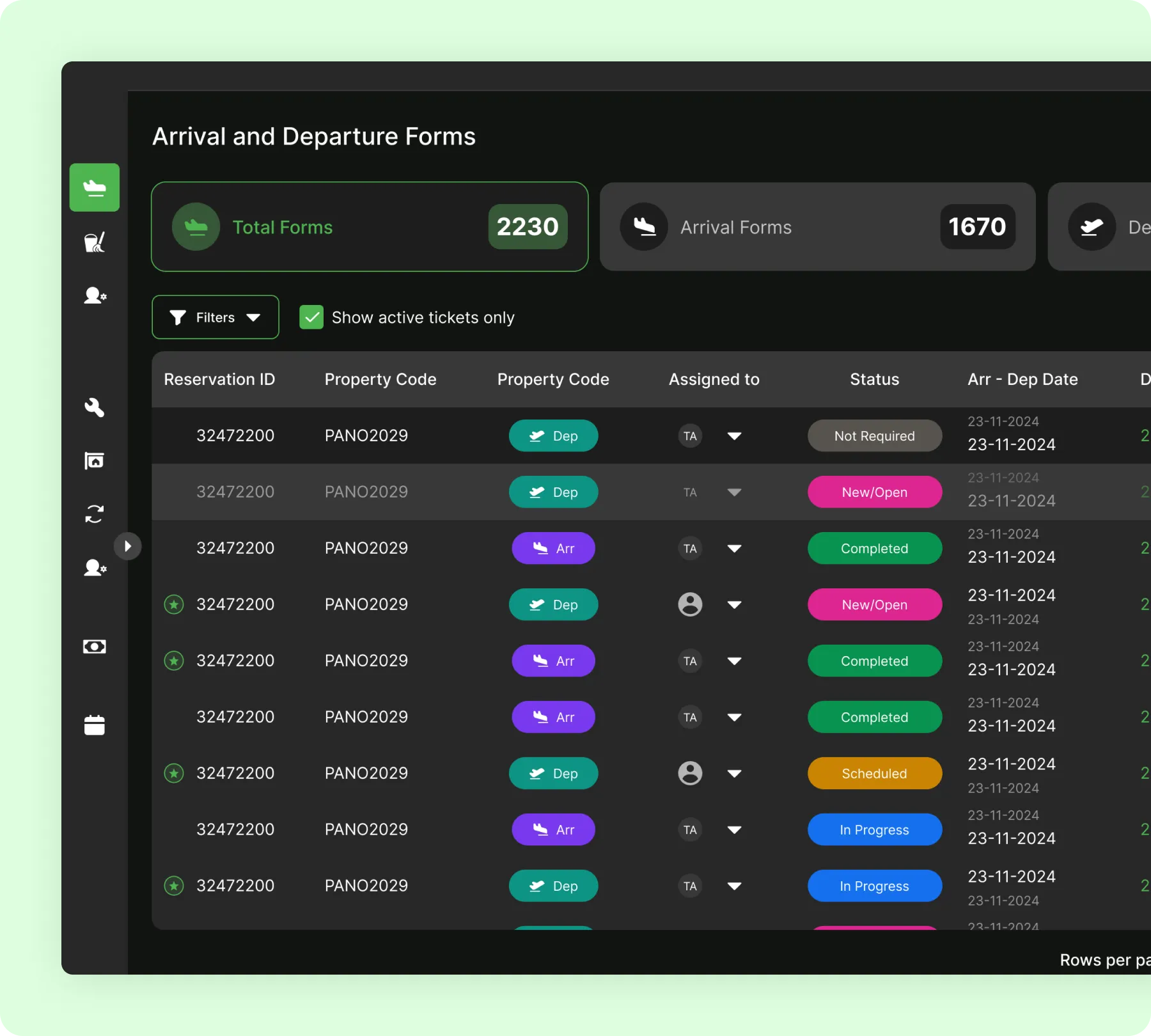The width and height of the screenshot is (1151, 1036).
Task: Open the assignee dropdown in the Not Required row
Action: tap(735, 436)
